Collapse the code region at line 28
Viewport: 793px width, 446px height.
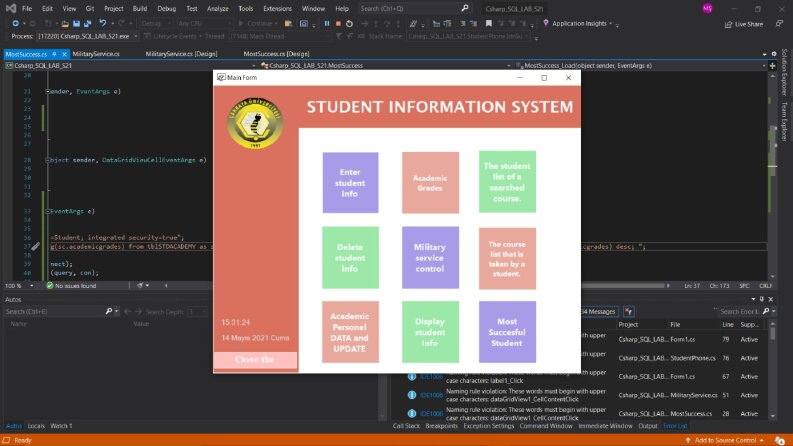pyautogui.click(x=48, y=160)
